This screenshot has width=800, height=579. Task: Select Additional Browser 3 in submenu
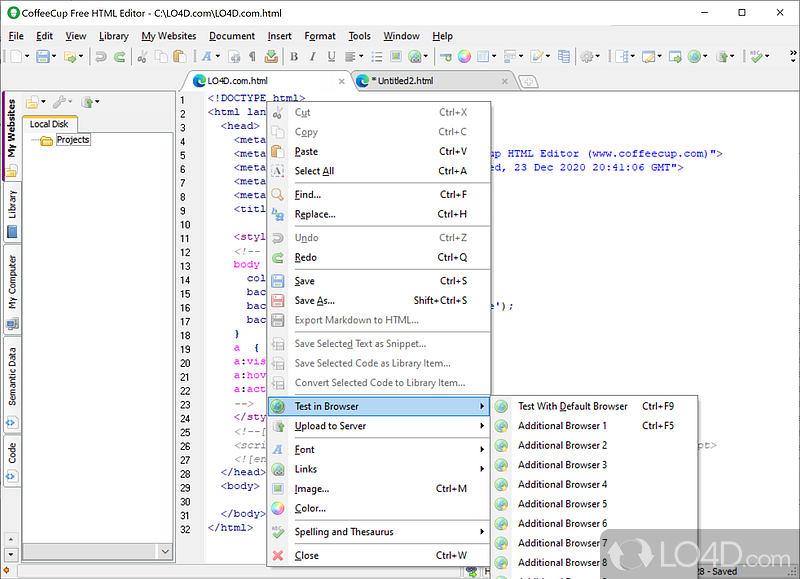594,465
